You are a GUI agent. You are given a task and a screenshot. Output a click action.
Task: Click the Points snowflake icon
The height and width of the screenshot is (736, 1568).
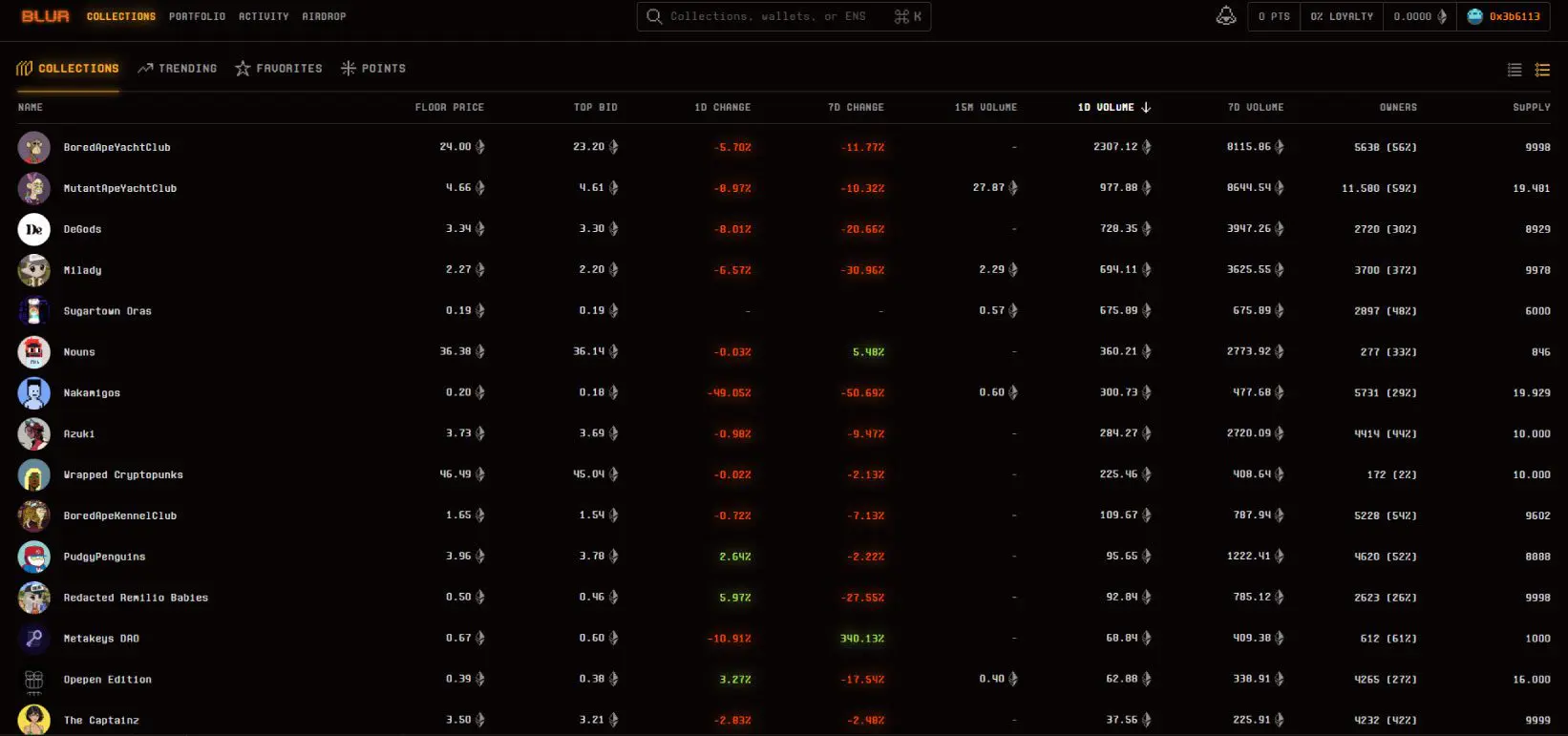click(349, 69)
